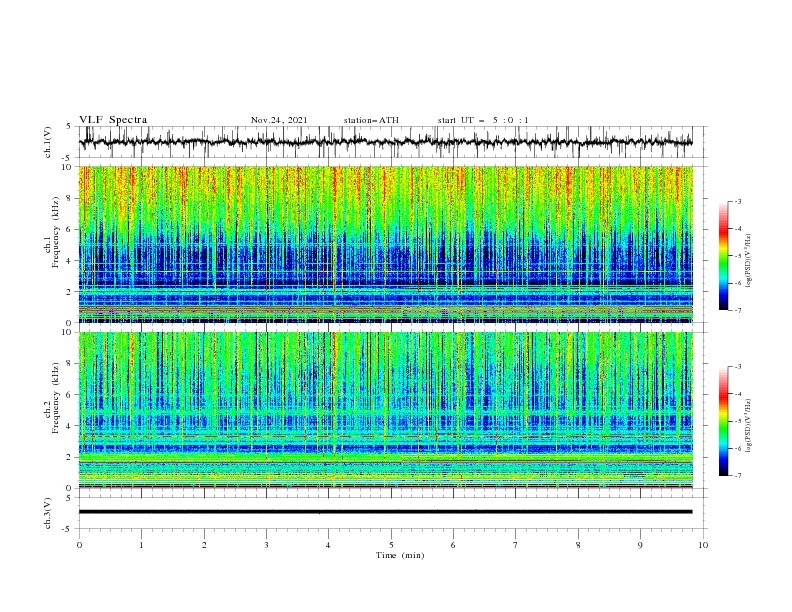Click the "-3" tick on the upper colorbar

pos(738,201)
